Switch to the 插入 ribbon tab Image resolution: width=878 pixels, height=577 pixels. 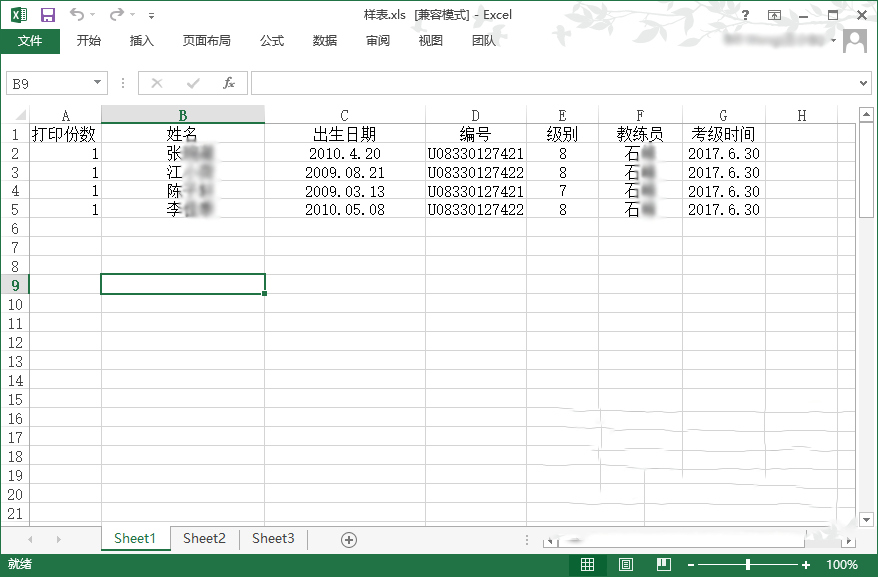pyautogui.click(x=142, y=41)
